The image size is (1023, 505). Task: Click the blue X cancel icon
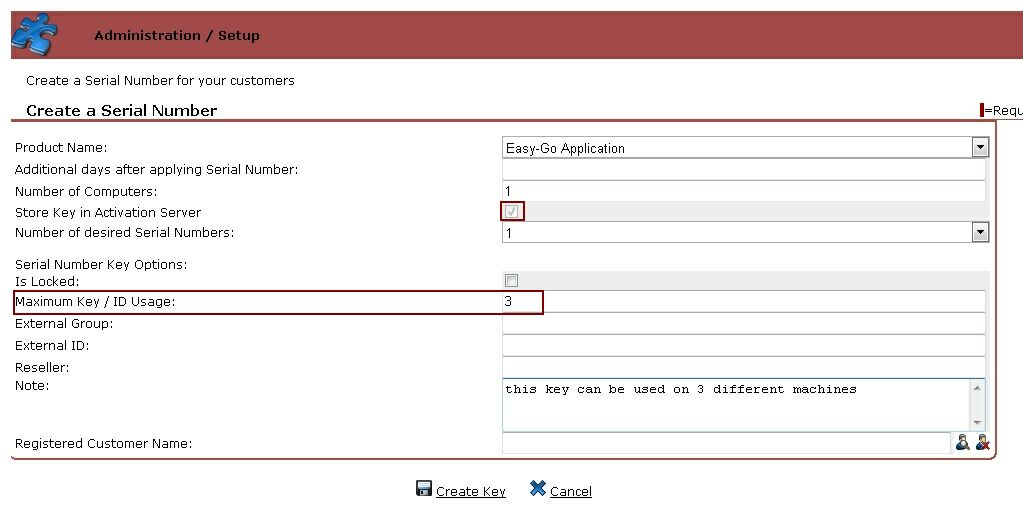(537, 489)
